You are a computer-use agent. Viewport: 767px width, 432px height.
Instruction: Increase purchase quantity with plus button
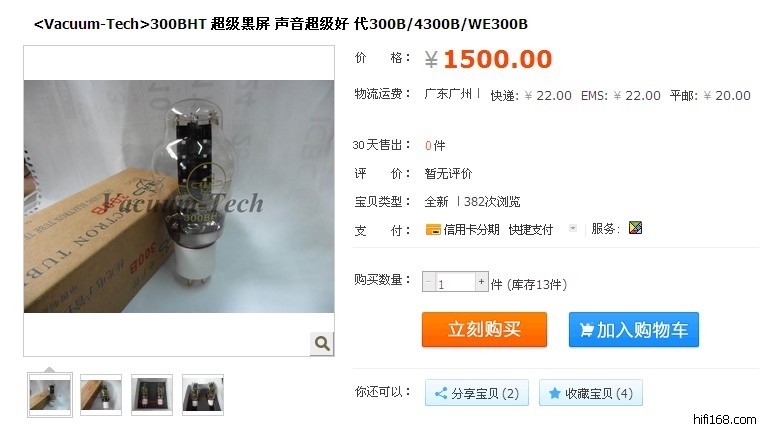click(481, 282)
